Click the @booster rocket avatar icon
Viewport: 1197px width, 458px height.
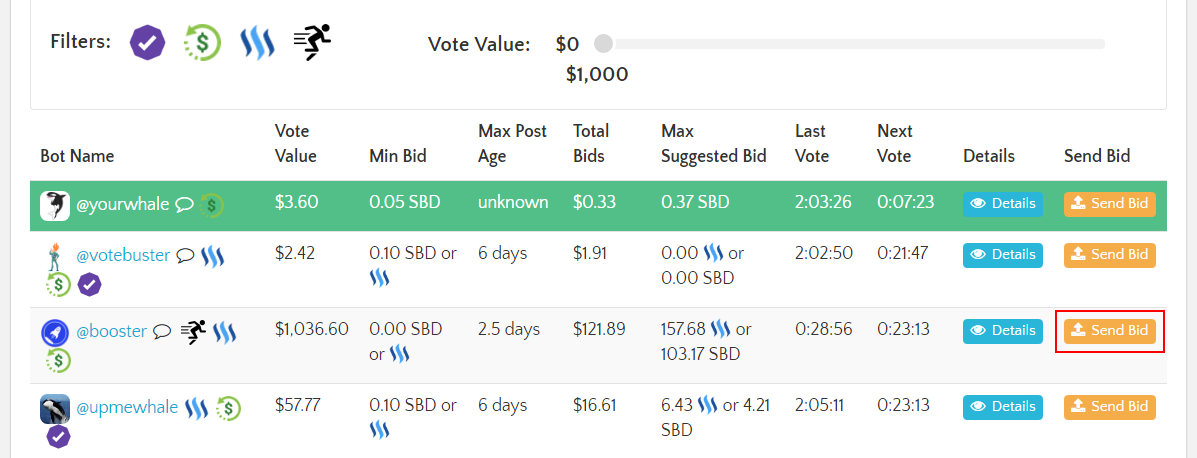[55, 333]
